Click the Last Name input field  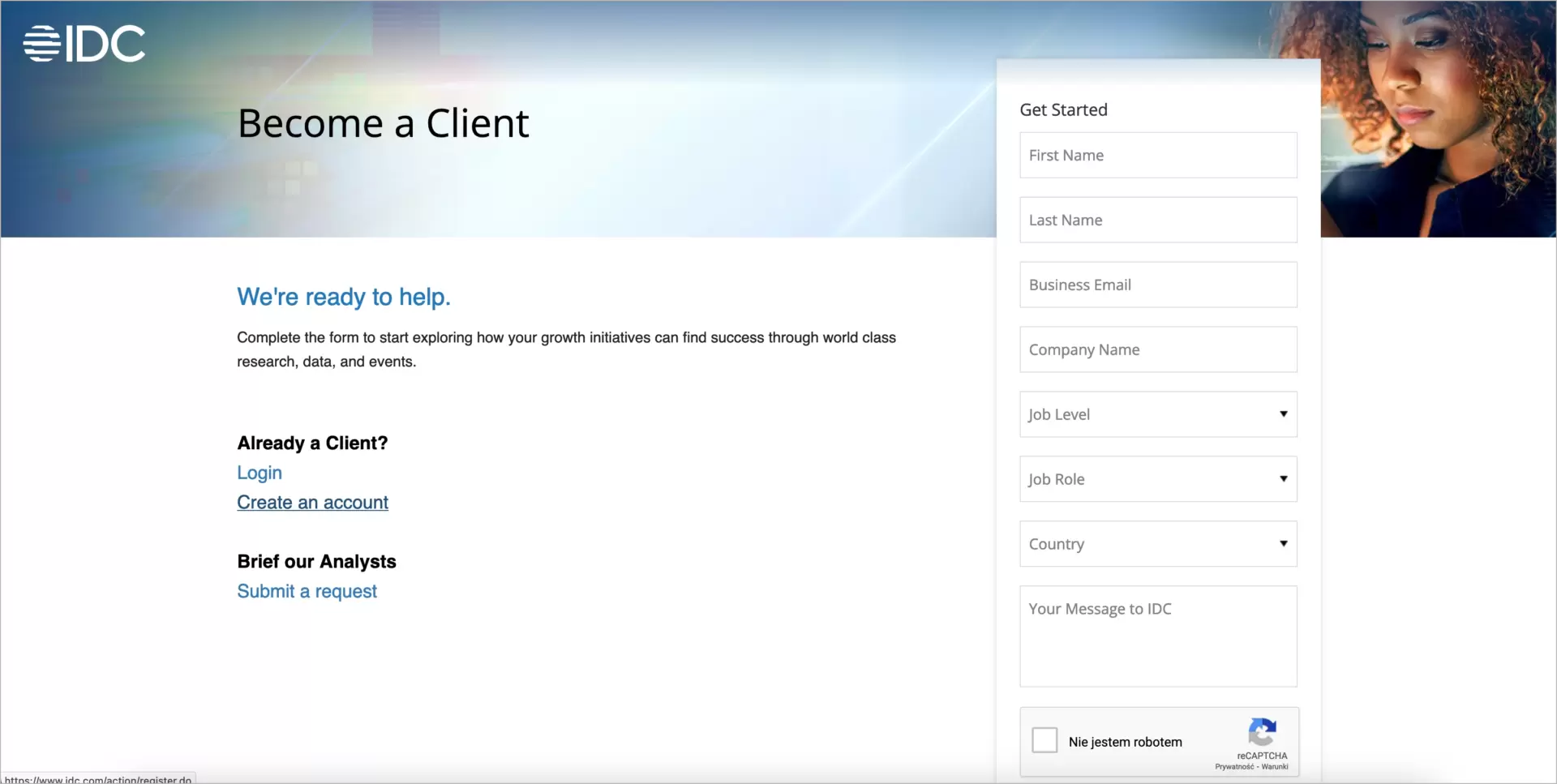point(1157,220)
